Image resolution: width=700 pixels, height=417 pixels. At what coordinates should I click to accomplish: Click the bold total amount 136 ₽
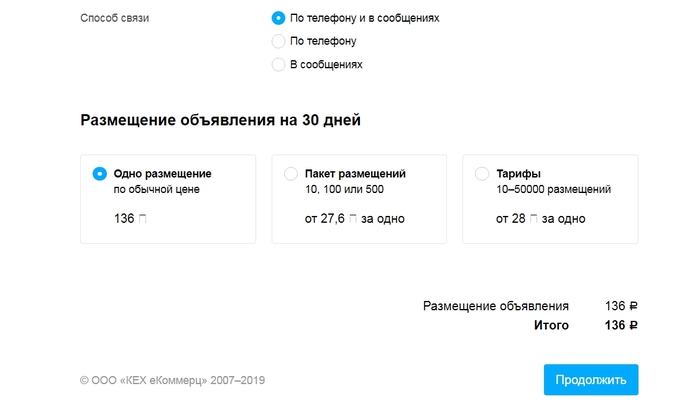click(621, 325)
